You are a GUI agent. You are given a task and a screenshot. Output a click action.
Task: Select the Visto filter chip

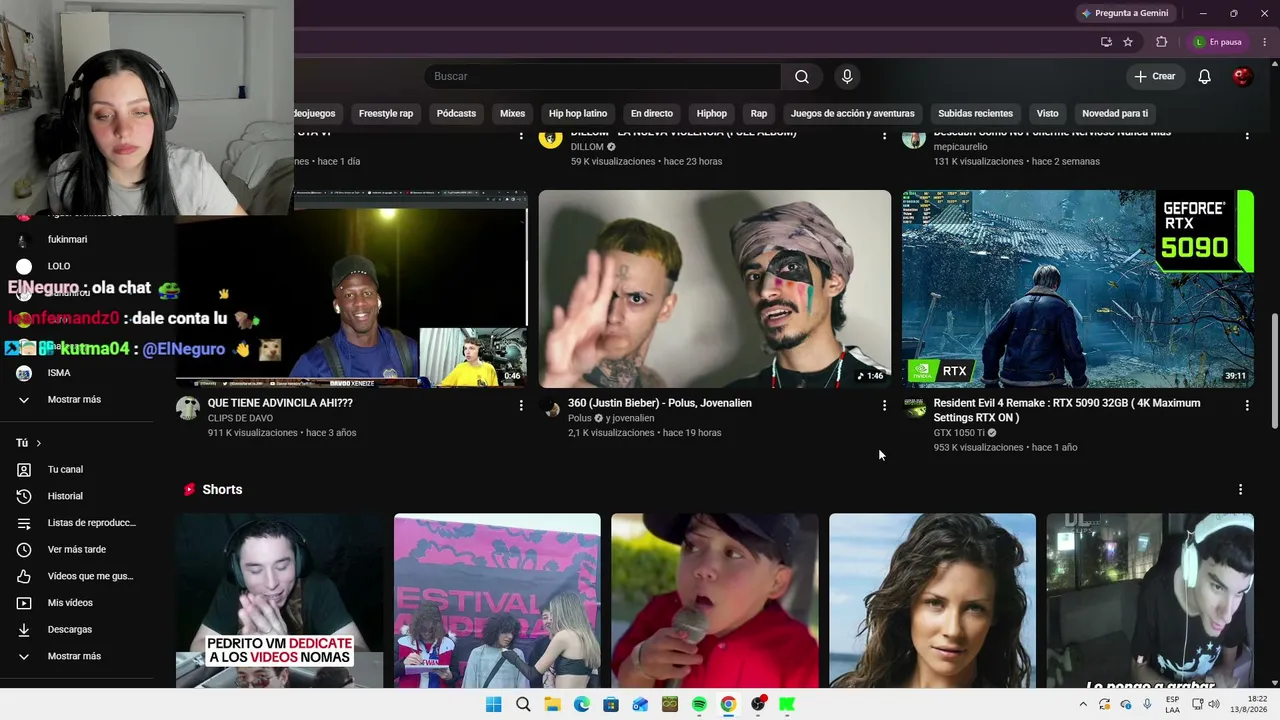[1048, 113]
